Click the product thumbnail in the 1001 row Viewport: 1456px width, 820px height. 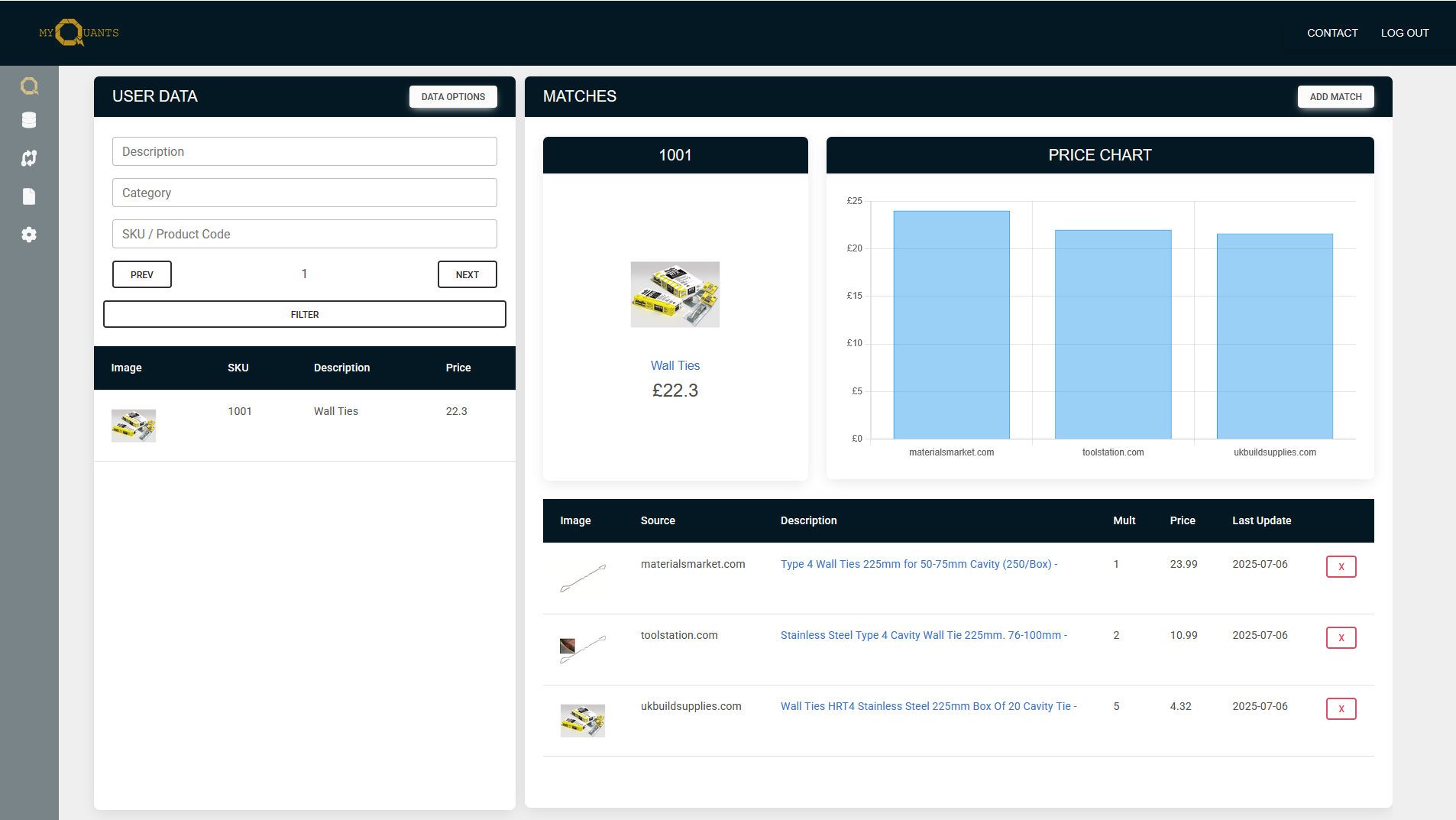134,425
